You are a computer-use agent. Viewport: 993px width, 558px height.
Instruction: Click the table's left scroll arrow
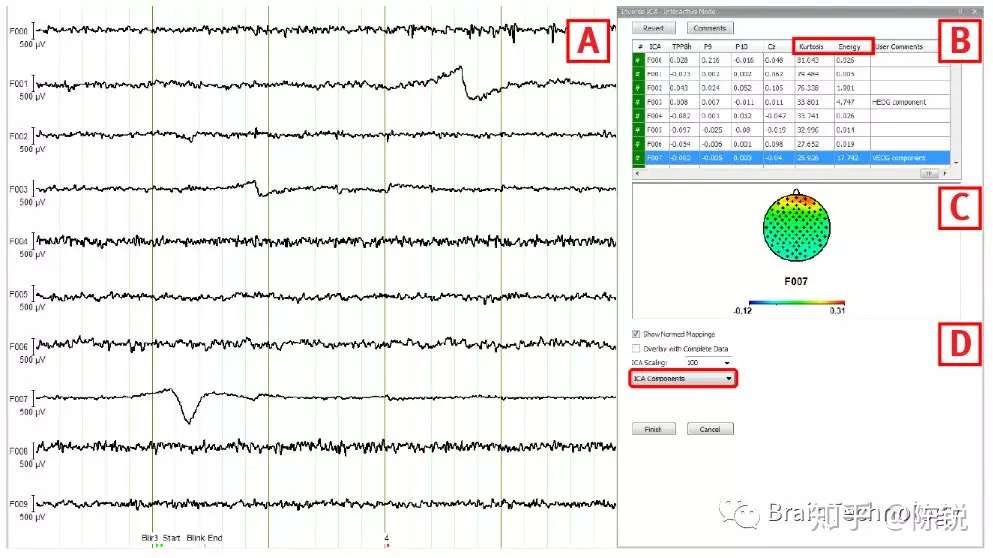point(636,173)
